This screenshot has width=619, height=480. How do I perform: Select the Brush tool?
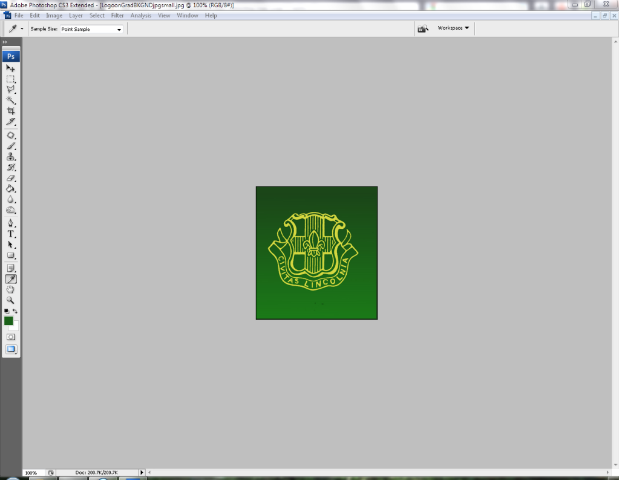11,146
